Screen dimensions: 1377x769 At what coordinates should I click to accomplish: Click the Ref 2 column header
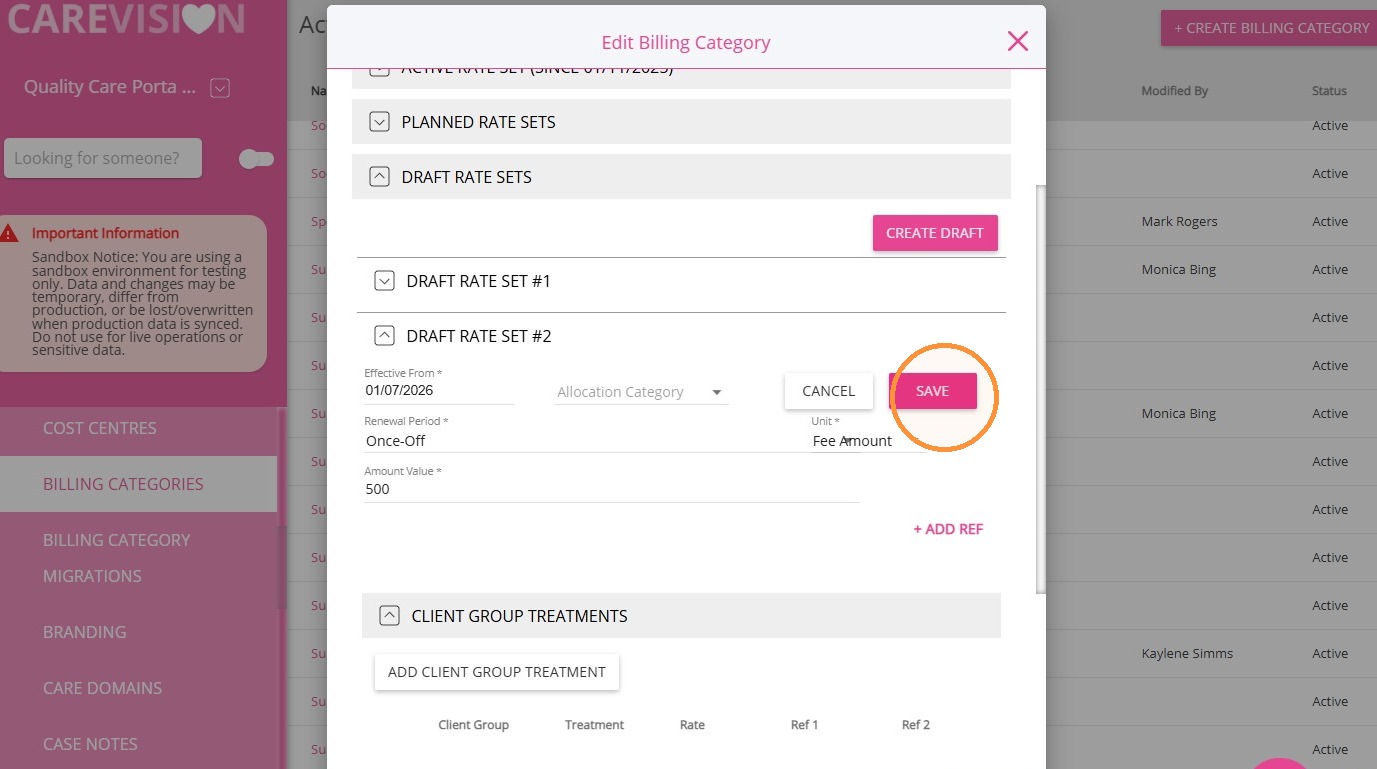coord(916,725)
